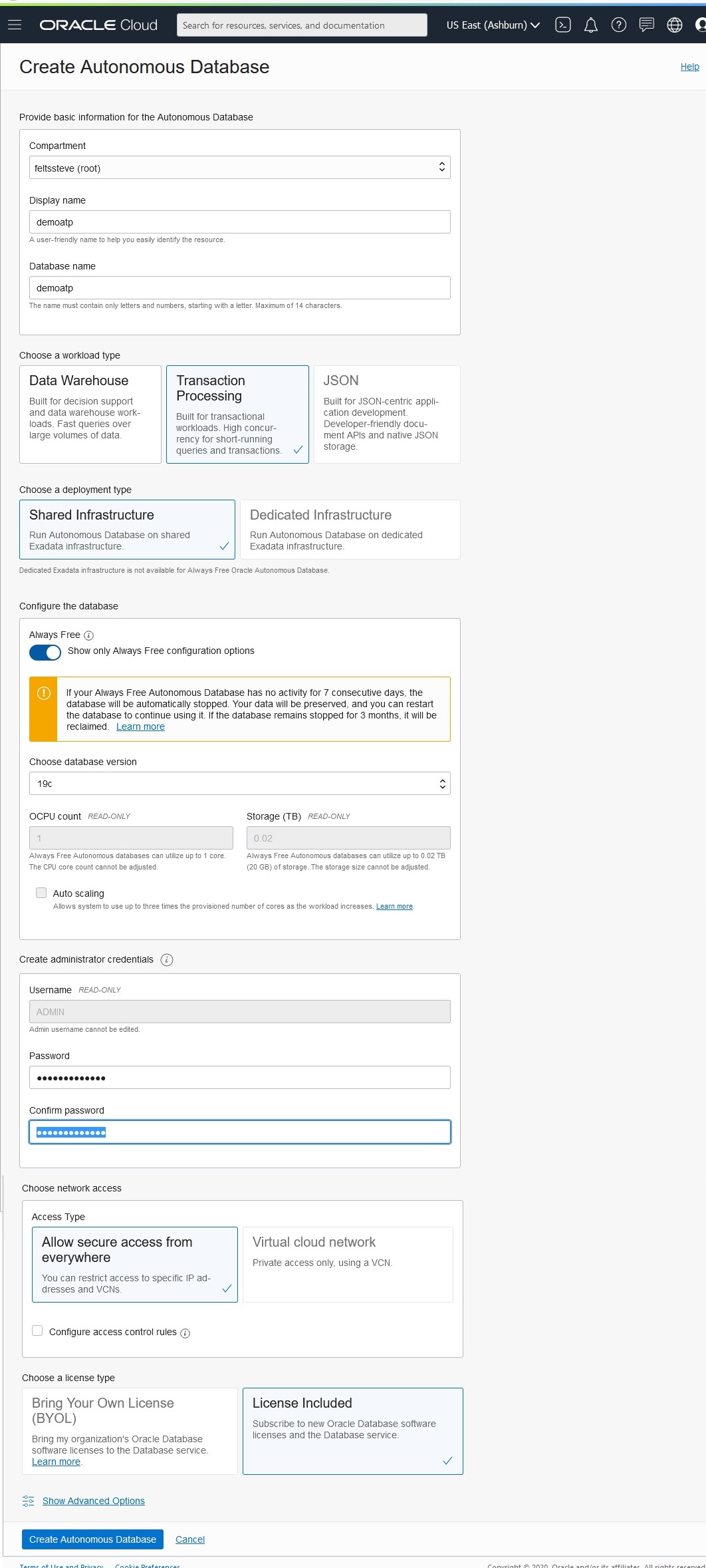The image size is (706, 1568).
Task: Select Allow secure access from everywhere
Action: coord(135,1264)
